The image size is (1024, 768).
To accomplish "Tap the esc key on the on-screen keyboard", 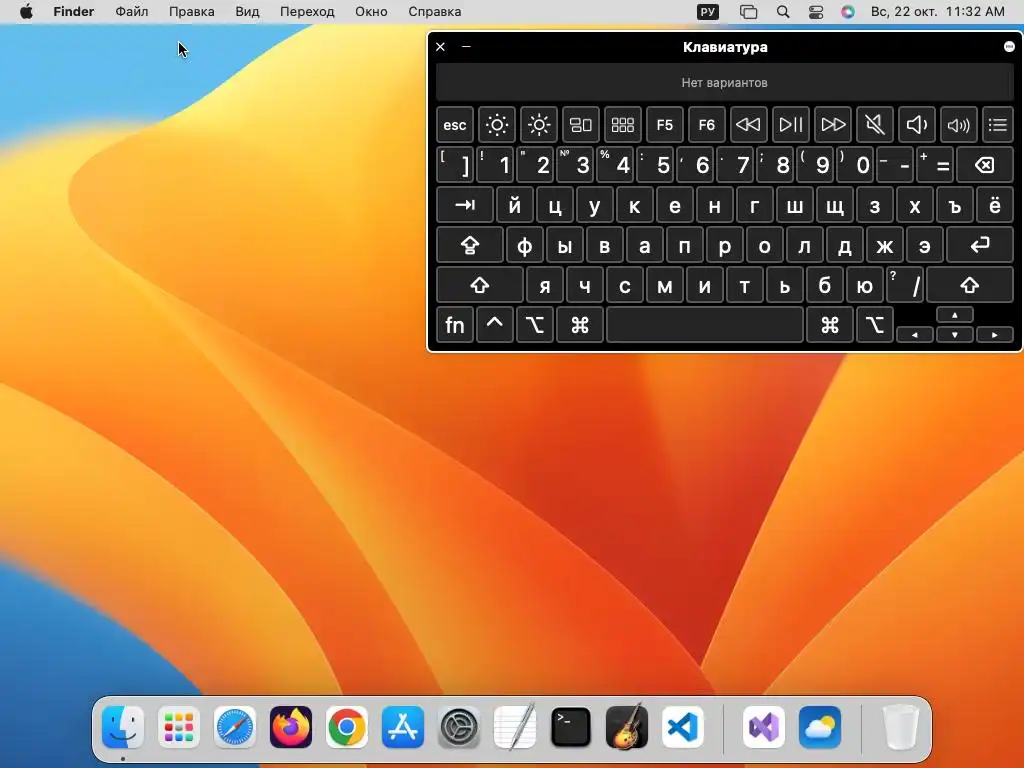I will pyautogui.click(x=455, y=125).
